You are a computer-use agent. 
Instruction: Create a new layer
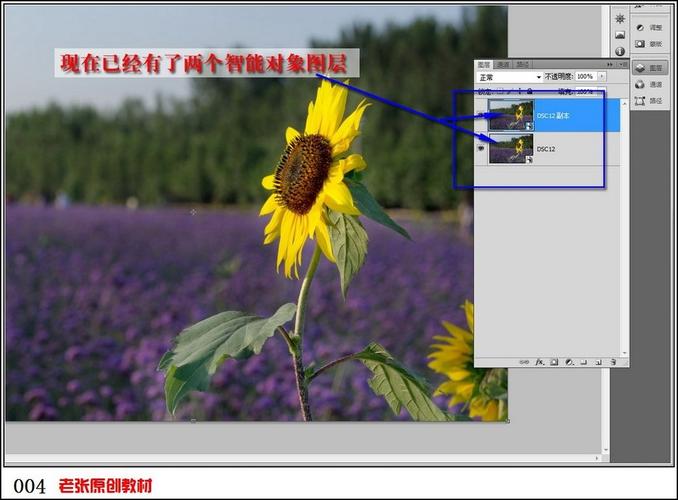point(598,362)
